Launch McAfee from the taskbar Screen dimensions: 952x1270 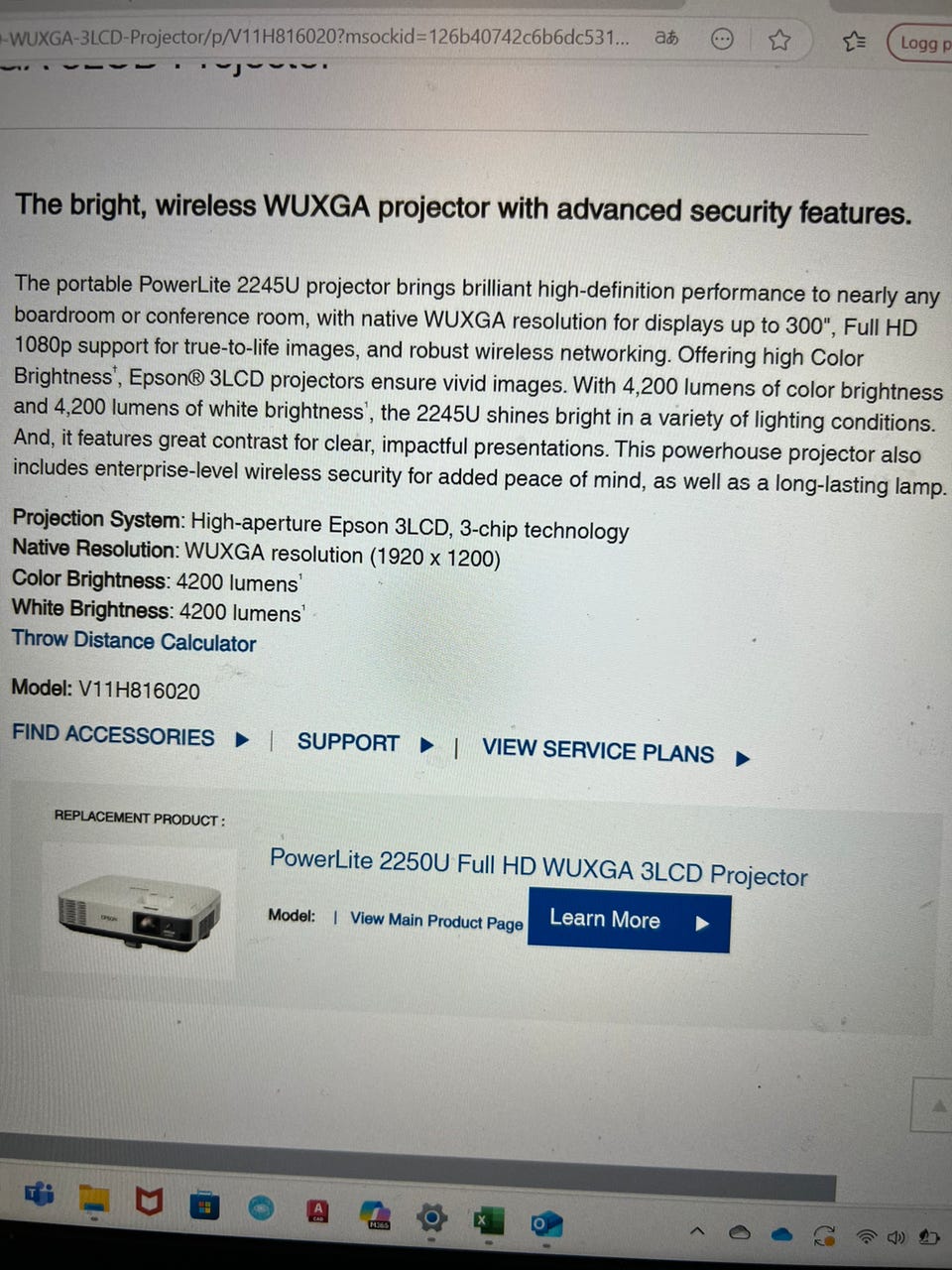149,1203
